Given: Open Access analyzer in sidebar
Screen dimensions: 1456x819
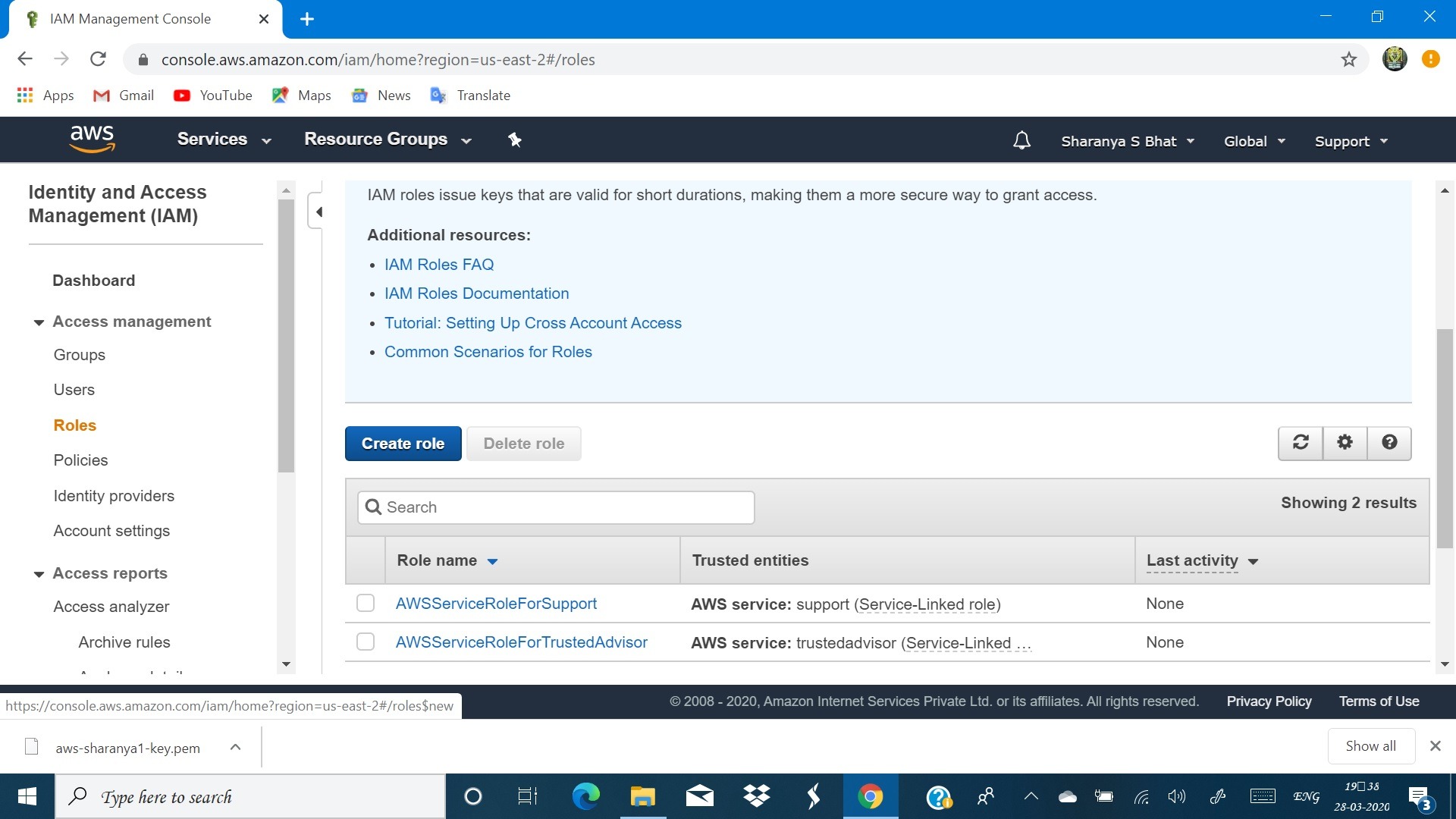Looking at the screenshot, I should click(x=111, y=607).
